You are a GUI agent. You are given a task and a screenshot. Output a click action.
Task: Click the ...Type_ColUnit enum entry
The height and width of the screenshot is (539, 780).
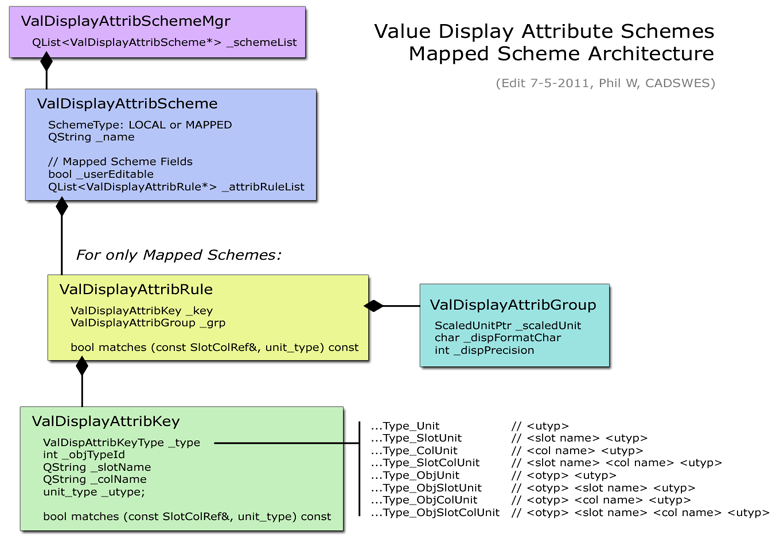(x=414, y=450)
